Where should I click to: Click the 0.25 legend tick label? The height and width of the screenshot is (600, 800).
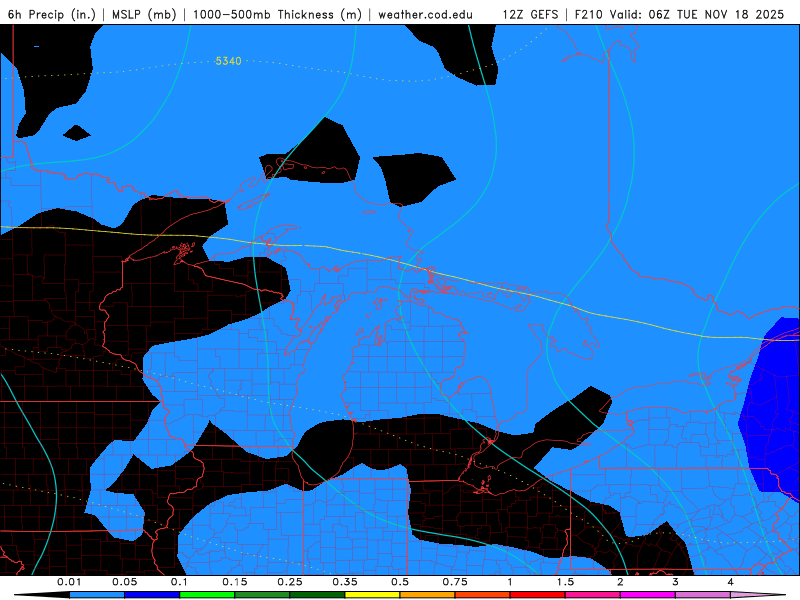pyautogui.click(x=289, y=582)
